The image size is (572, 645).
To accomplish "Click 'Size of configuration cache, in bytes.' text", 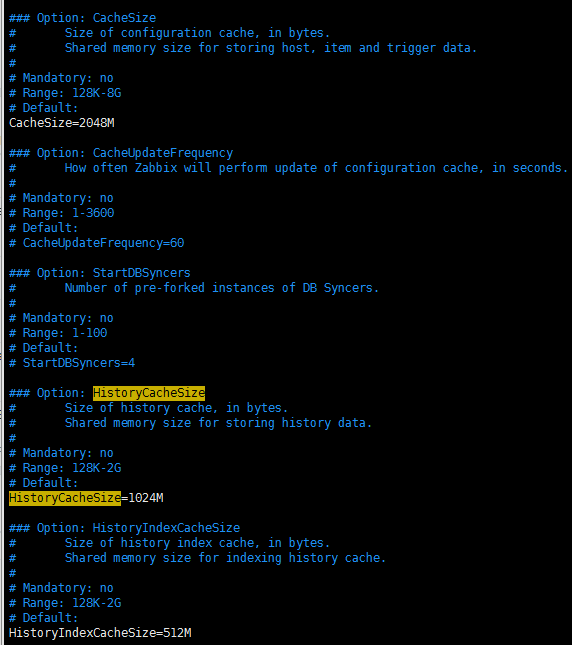I will (x=197, y=33).
